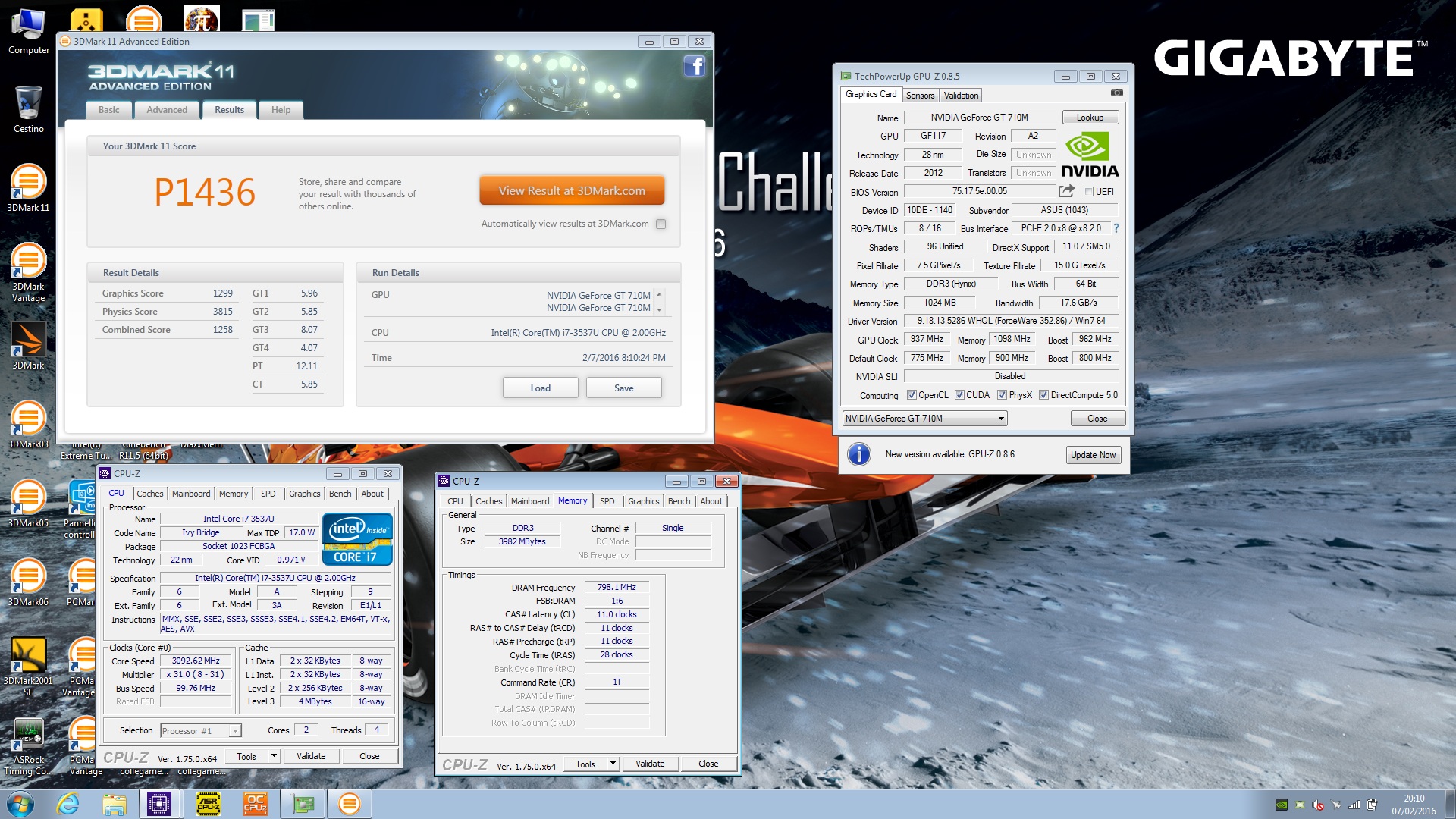Click the Update Now button
Screen dimensions: 1456x819
click(1094, 455)
